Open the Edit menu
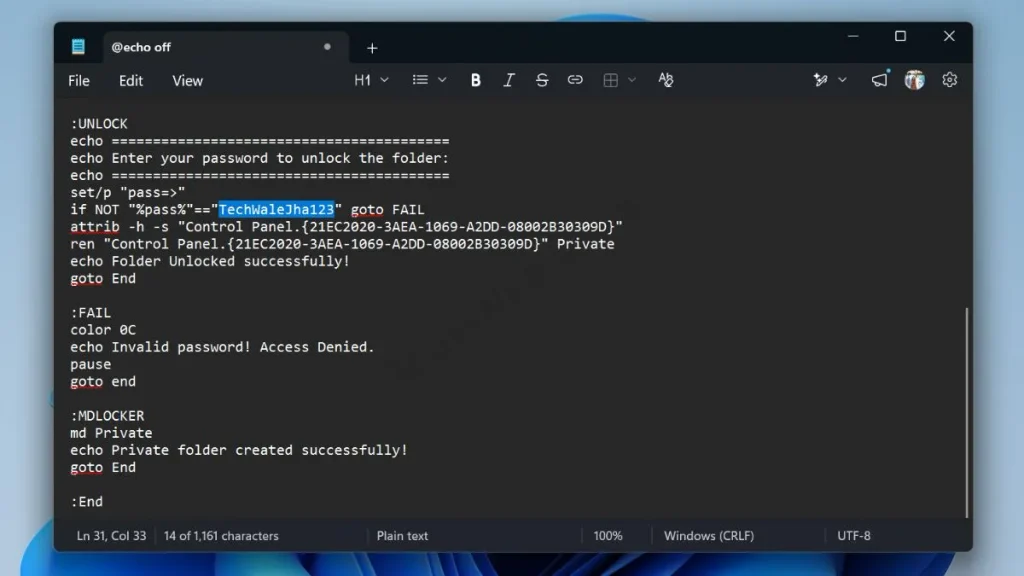 click(x=131, y=81)
